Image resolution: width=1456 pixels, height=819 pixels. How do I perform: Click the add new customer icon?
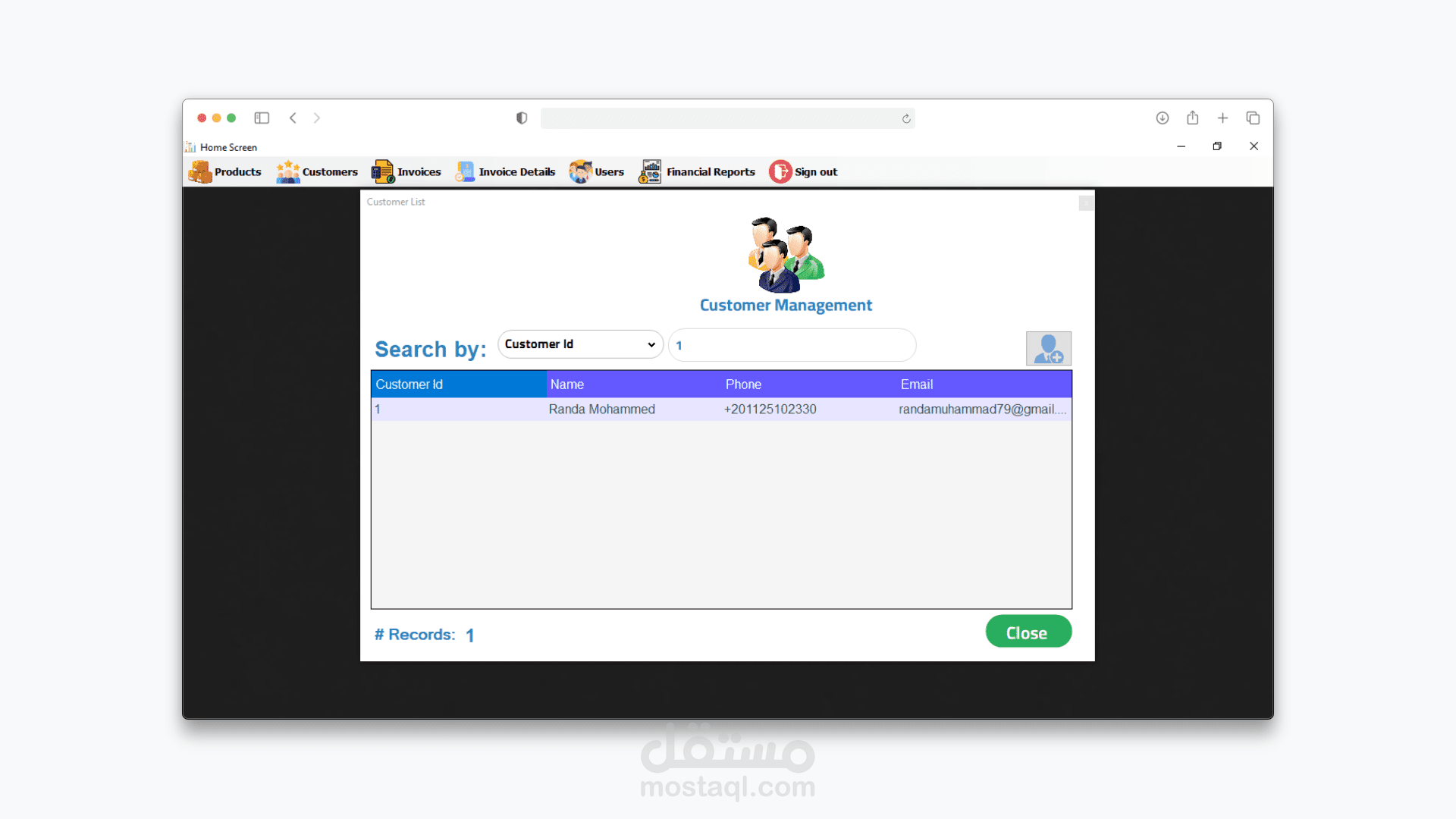coord(1048,349)
